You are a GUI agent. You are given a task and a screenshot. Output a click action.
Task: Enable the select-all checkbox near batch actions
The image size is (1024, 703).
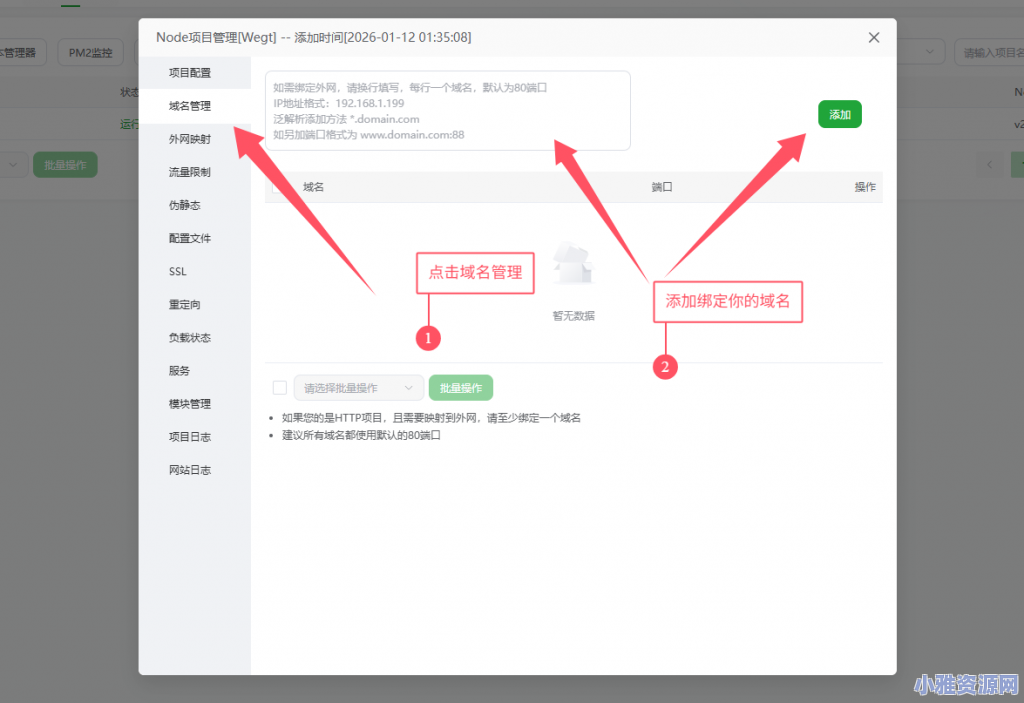(x=279, y=387)
